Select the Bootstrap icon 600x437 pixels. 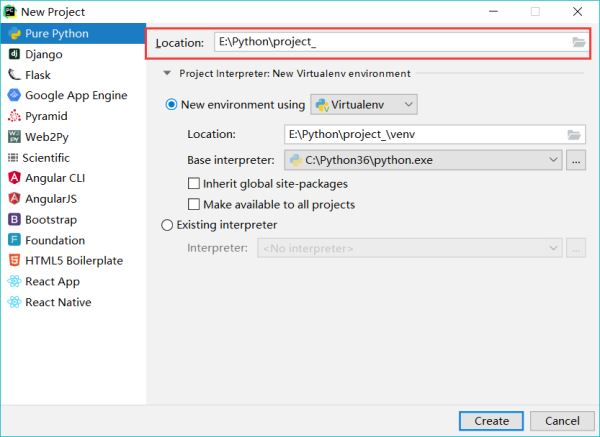[14, 219]
